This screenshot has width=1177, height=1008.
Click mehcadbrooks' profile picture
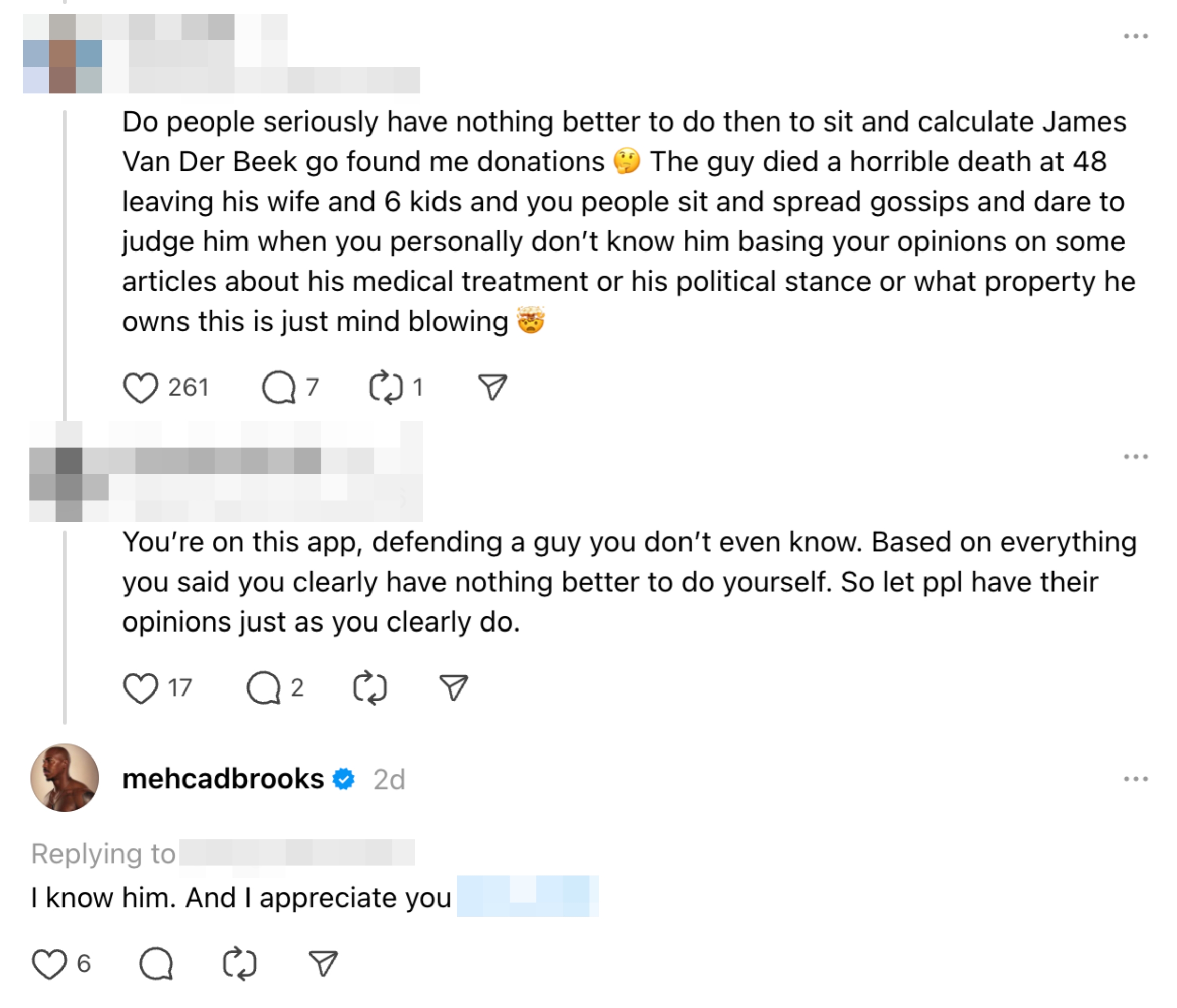coord(65,778)
